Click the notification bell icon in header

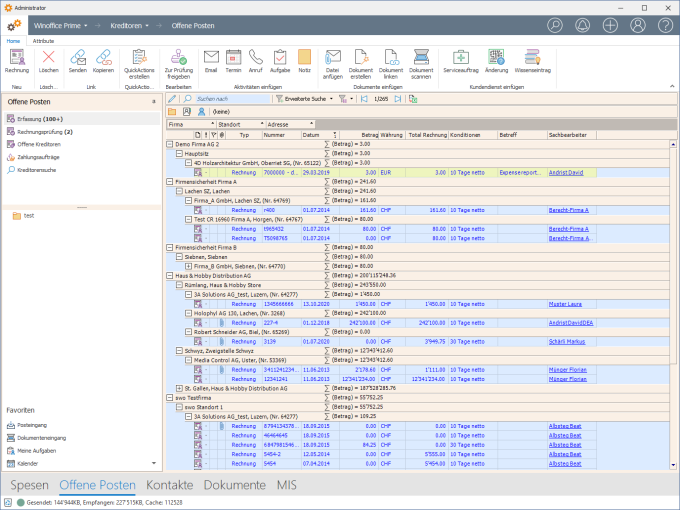click(x=583, y=24)
